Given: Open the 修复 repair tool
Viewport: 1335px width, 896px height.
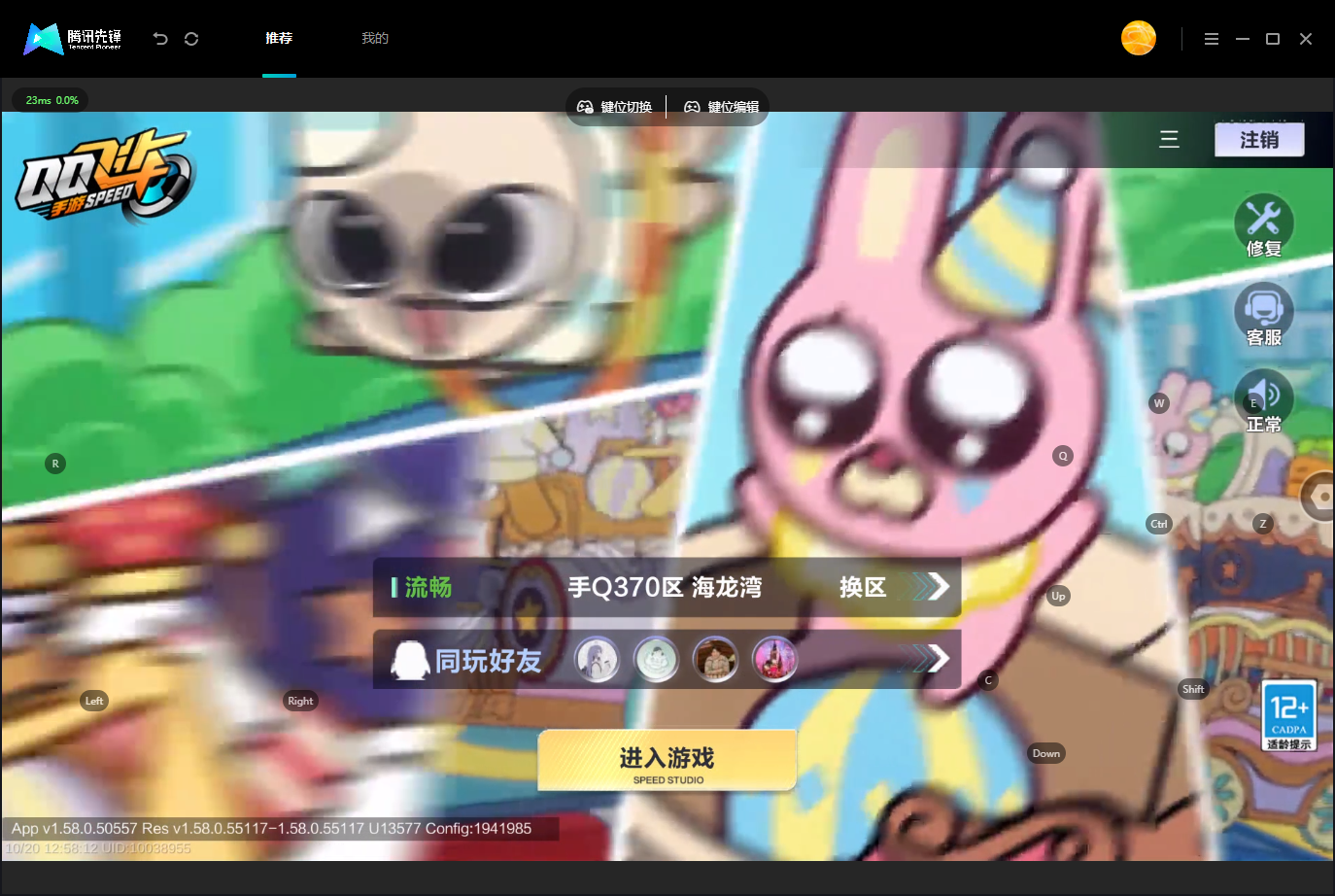Looking at the screenshot, I should pyautogui.click(x=1264, y=225).
